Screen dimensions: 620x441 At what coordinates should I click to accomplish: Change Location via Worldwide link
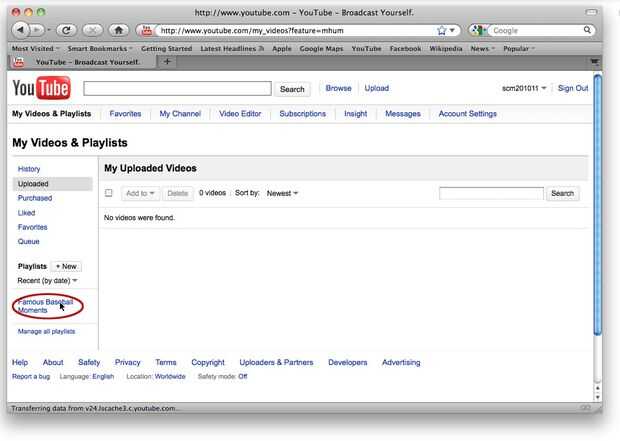pos(170,377)
